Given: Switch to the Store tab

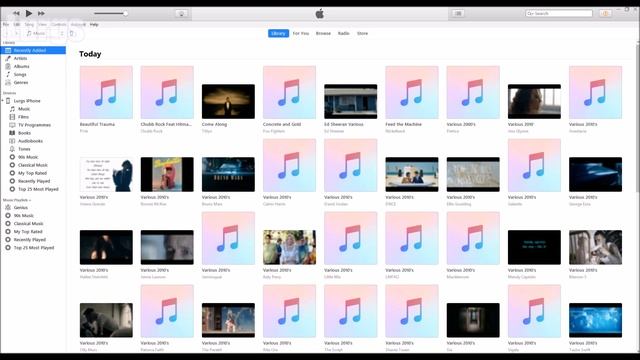Looking at the screenshot, I should (x=362, y=33).
